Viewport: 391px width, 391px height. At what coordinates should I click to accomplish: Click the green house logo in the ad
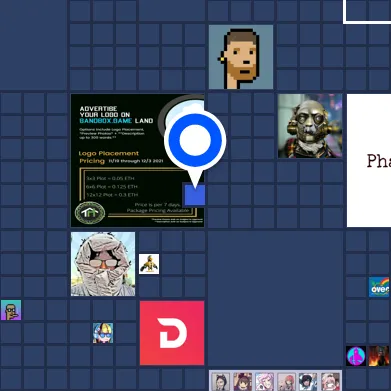pos(90,213)
